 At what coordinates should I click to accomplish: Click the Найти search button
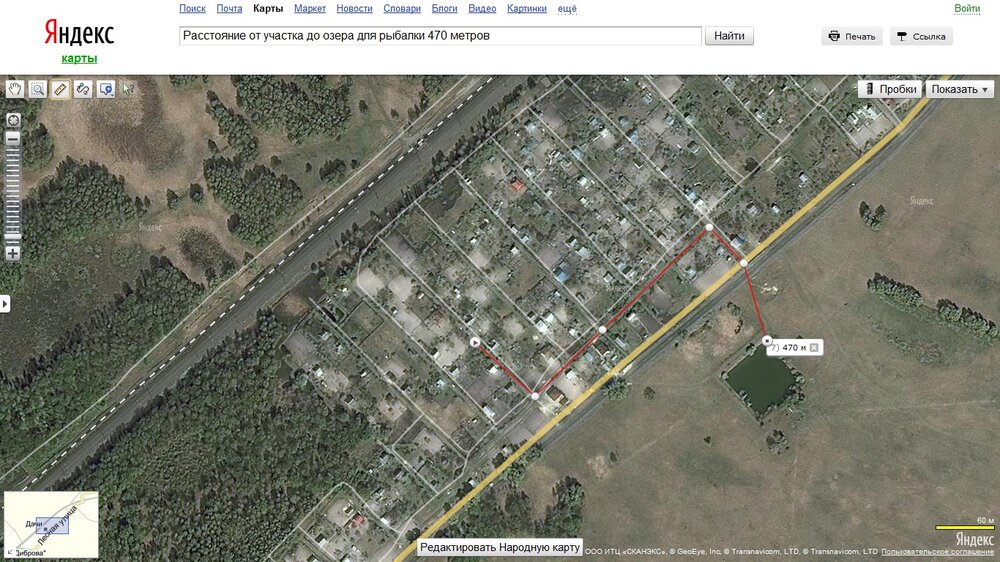tap(729, 36)
